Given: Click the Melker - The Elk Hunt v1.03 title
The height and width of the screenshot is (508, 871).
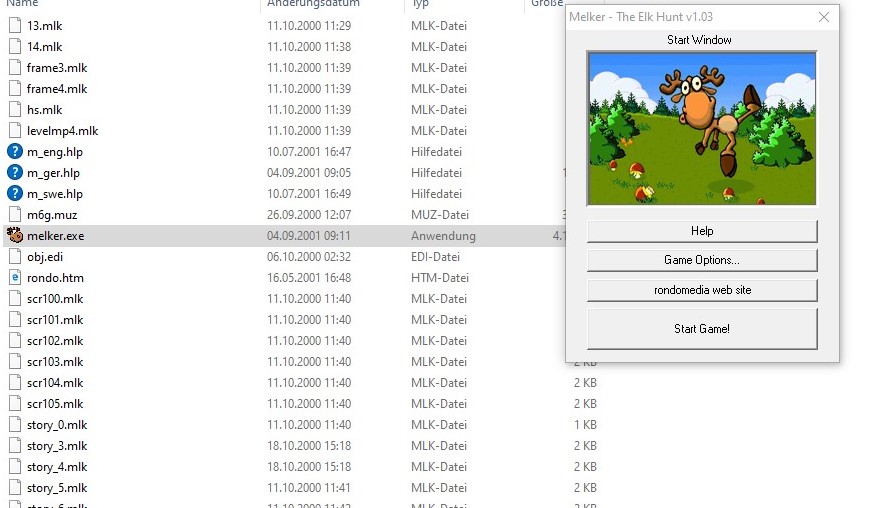Looking at the screenshot, I should (641, 17).
